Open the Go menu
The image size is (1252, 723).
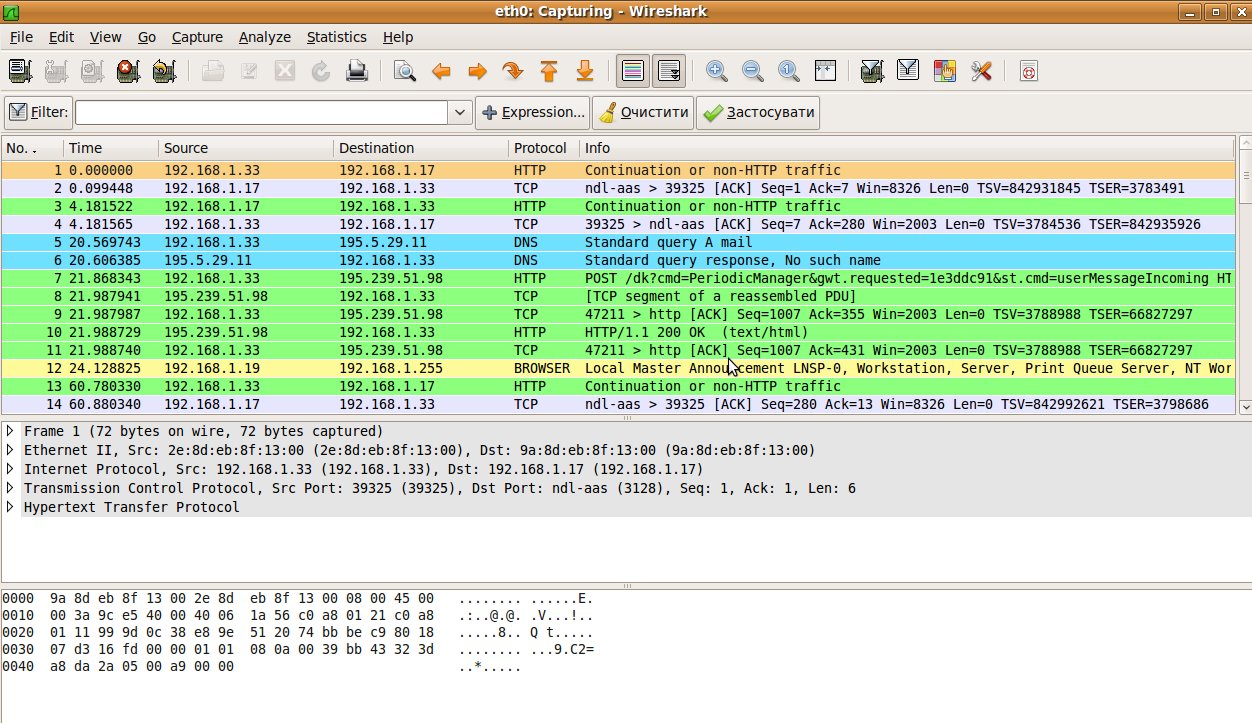point(147,37)
